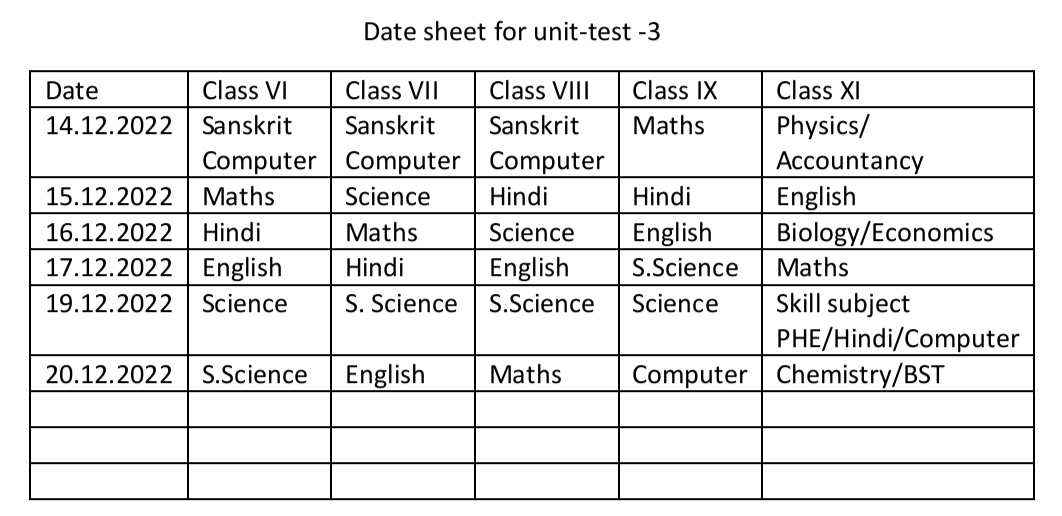The width and height of the screenshot is (1062, 516).
Task: Click the Class VII header cell
Action: coord(403,89)
